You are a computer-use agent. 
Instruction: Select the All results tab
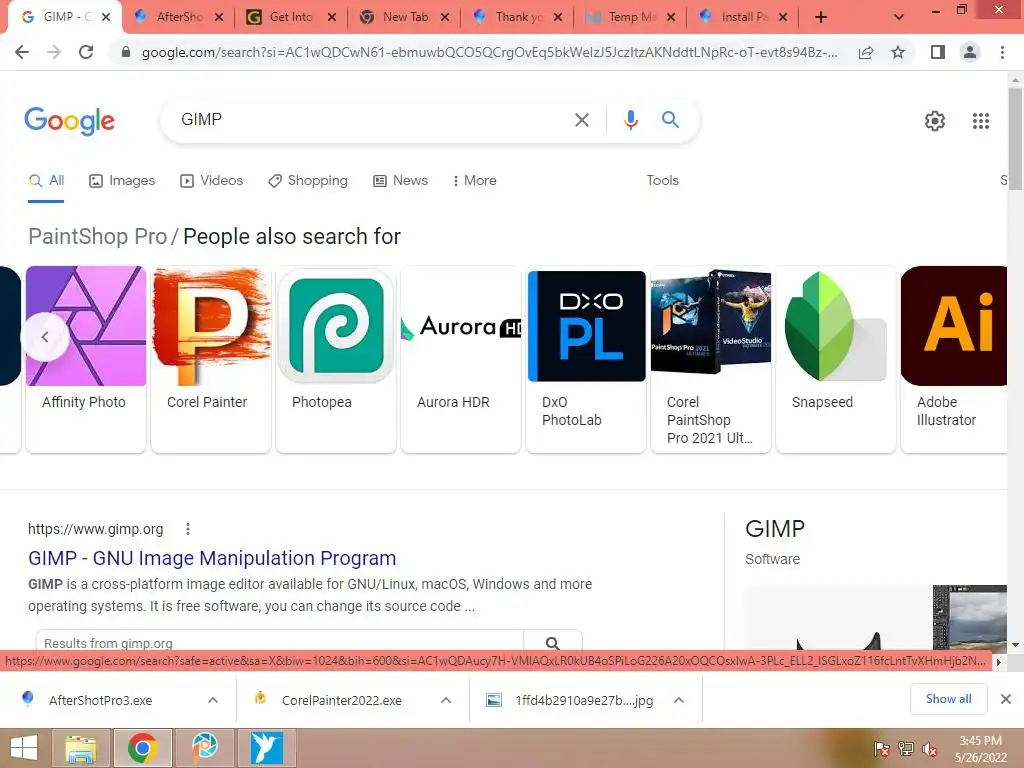pyautogui.click(x=46, y=180)
